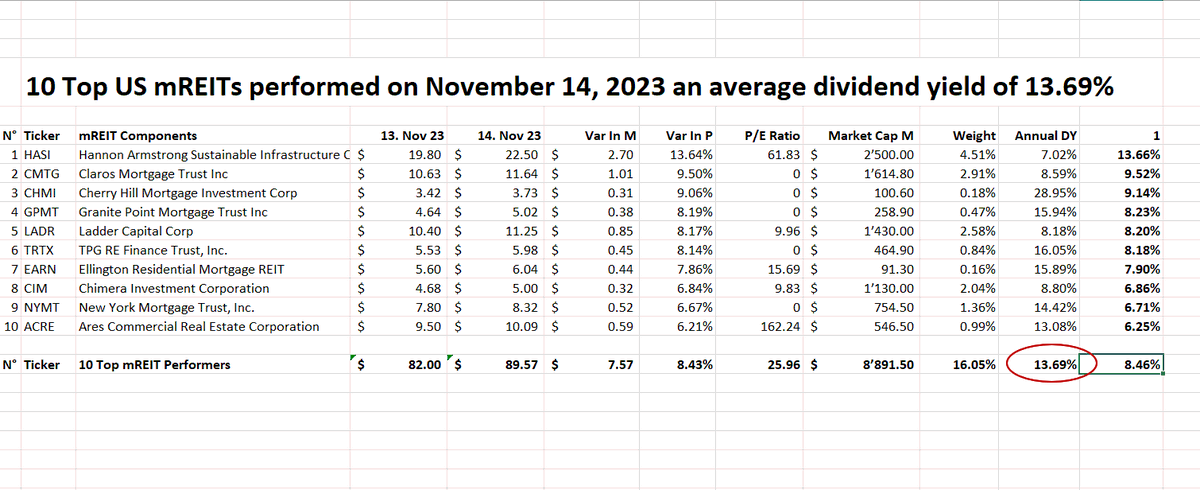Screen dimensions: 1200x490
Task: Click the 'mREIT Components' column header
Action: click(x=137, y=136)
